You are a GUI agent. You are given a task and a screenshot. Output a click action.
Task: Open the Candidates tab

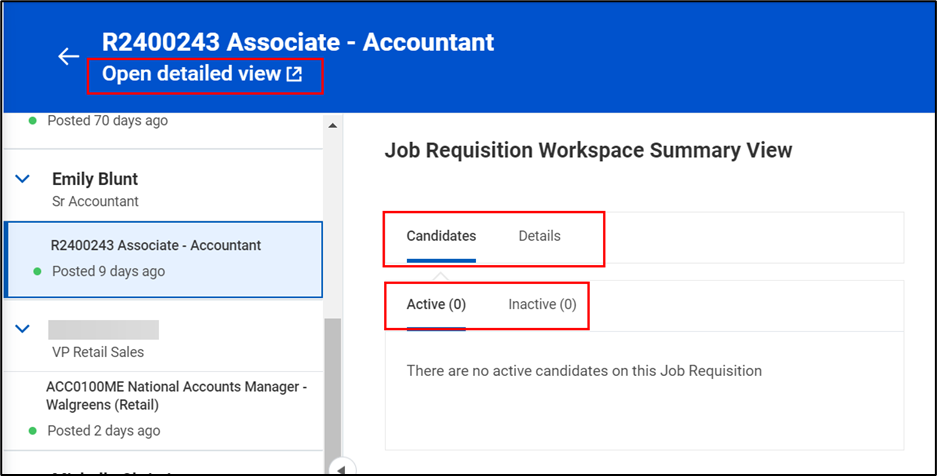pyautogui.click(x=441, y=236)
